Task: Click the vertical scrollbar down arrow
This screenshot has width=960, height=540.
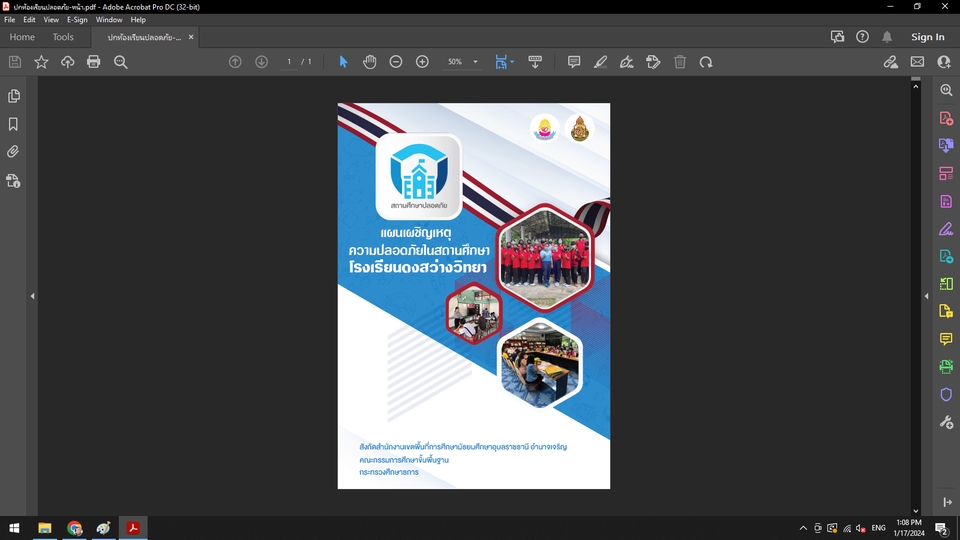Action: (916, 511)
